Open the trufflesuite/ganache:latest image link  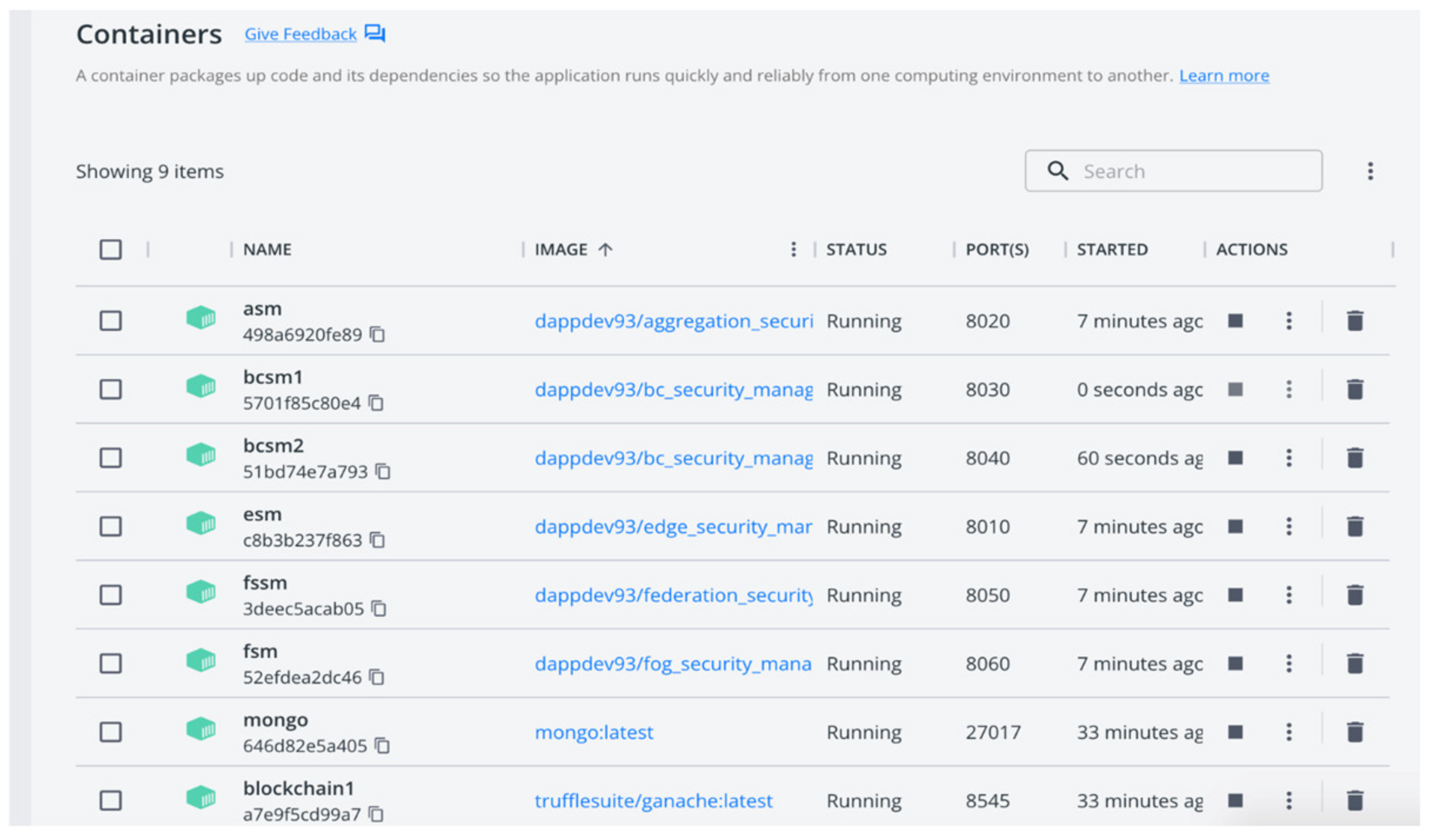pos(653,801)
